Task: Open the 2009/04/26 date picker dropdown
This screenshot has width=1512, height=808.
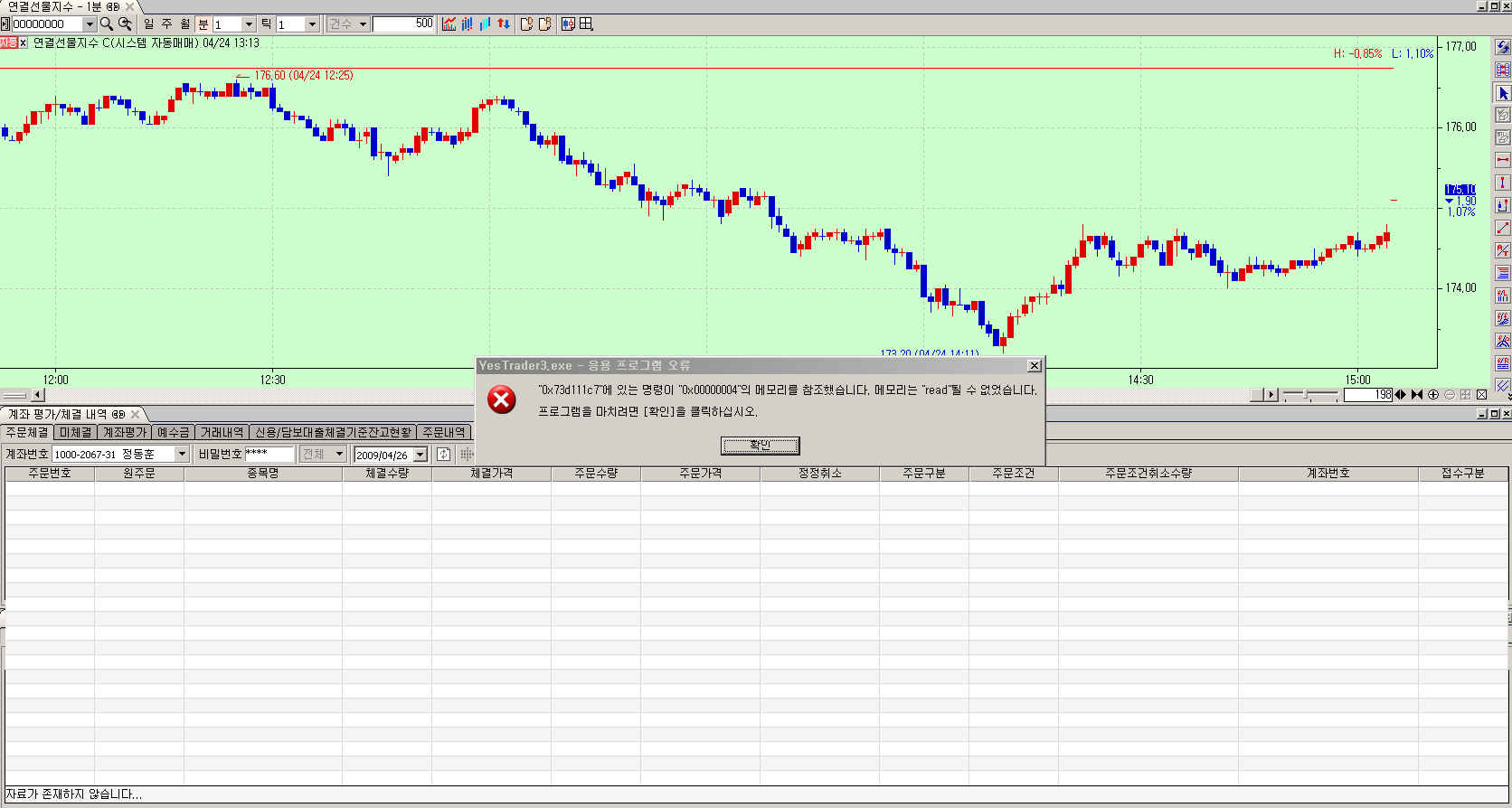Action: pyautogui.click(x=421, y=455)
